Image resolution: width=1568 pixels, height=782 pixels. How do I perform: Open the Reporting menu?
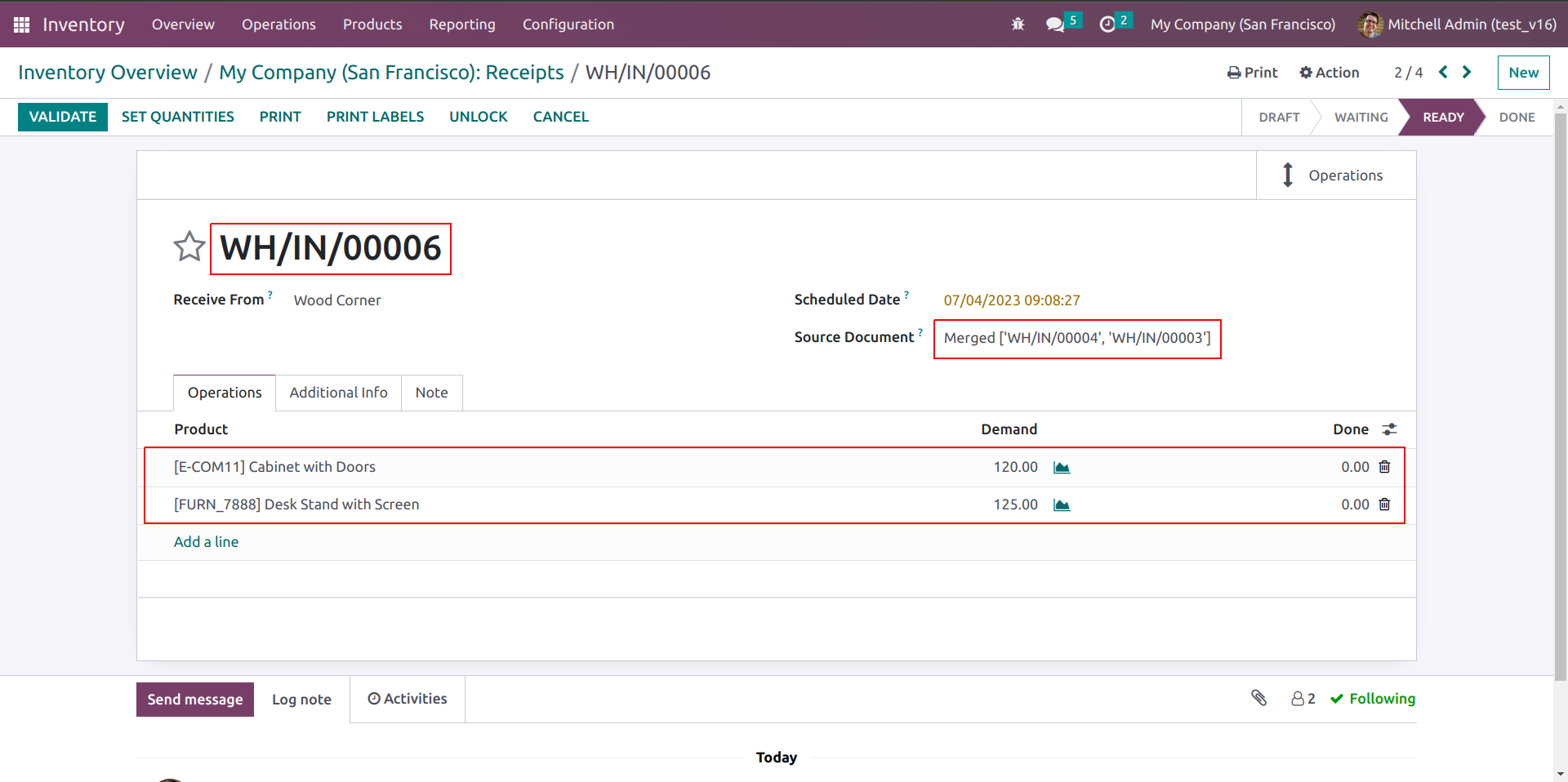coord(462,24)
